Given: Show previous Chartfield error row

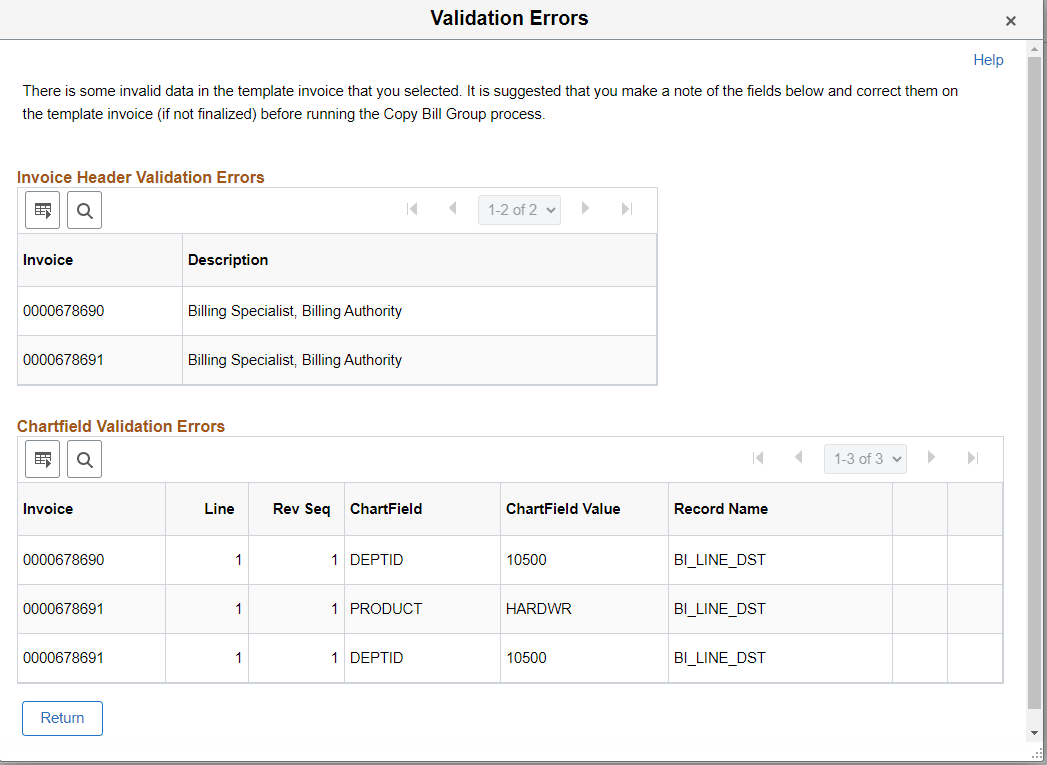Looking at the screenshot, I should pyautogui.click(x=798, y=457).
